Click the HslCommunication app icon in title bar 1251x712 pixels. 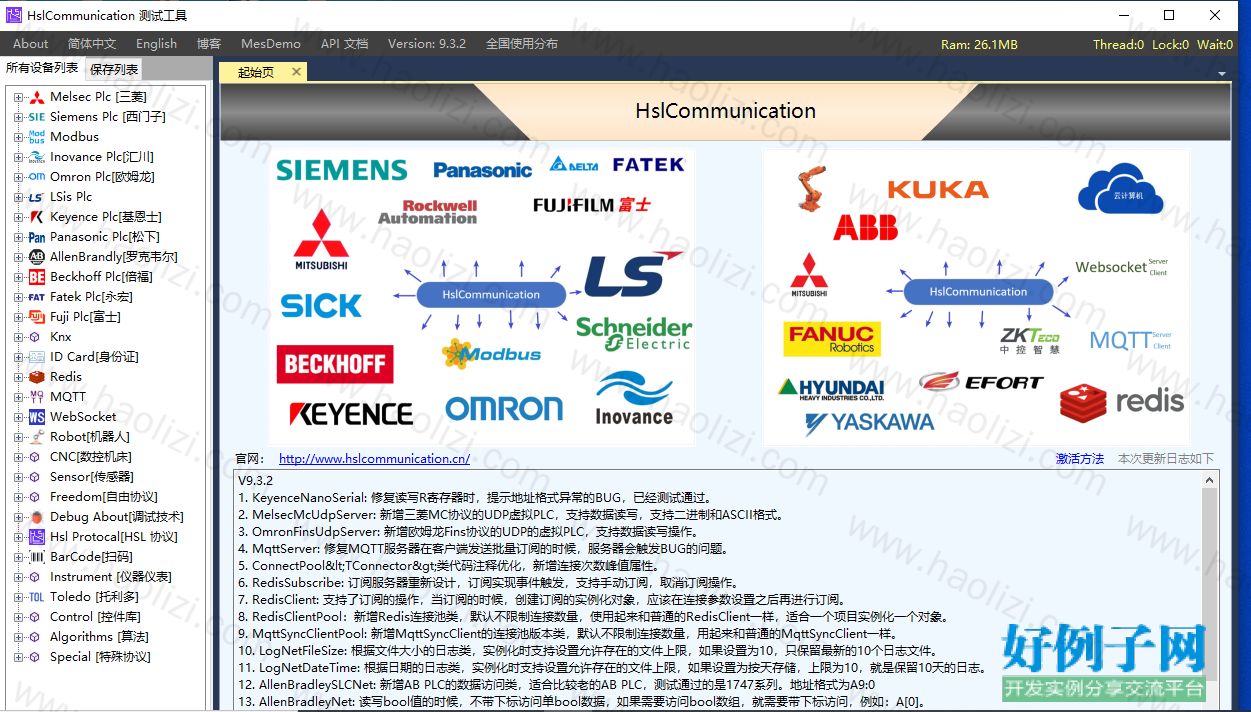tap(14, 15)
